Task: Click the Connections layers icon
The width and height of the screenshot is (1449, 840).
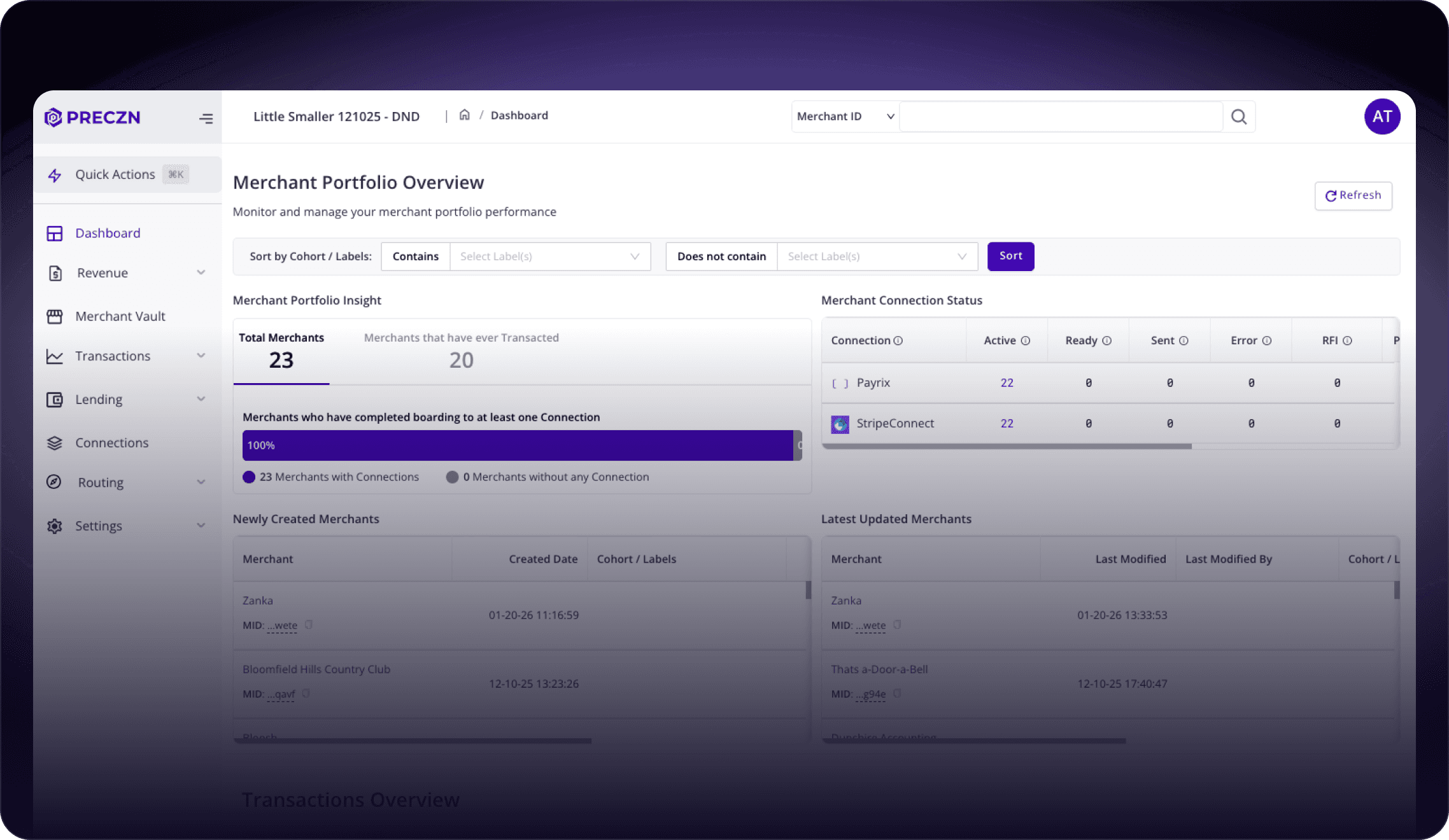Action: 55,443
